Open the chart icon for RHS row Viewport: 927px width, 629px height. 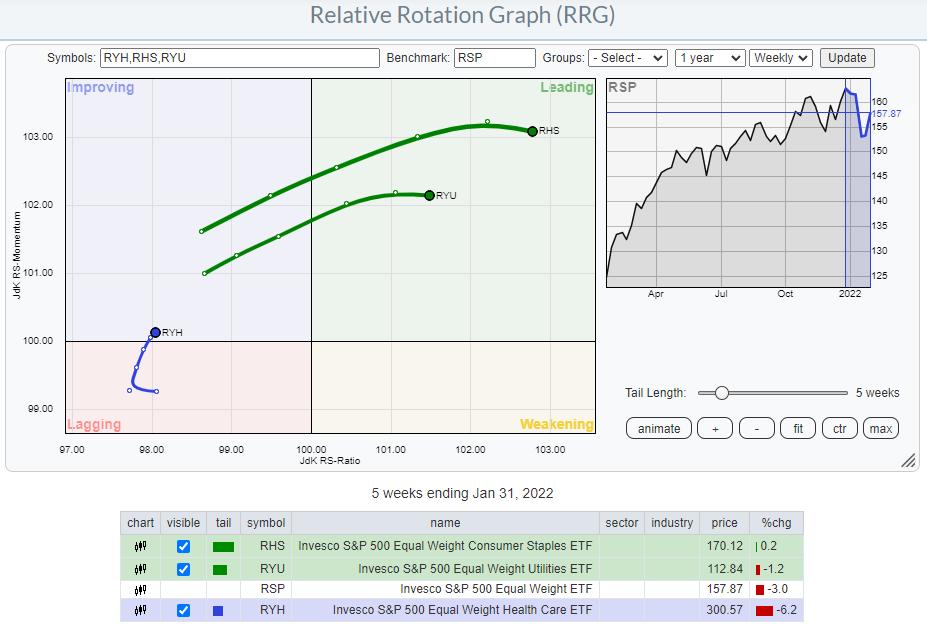pyautogui.click(x=140, y=547)
